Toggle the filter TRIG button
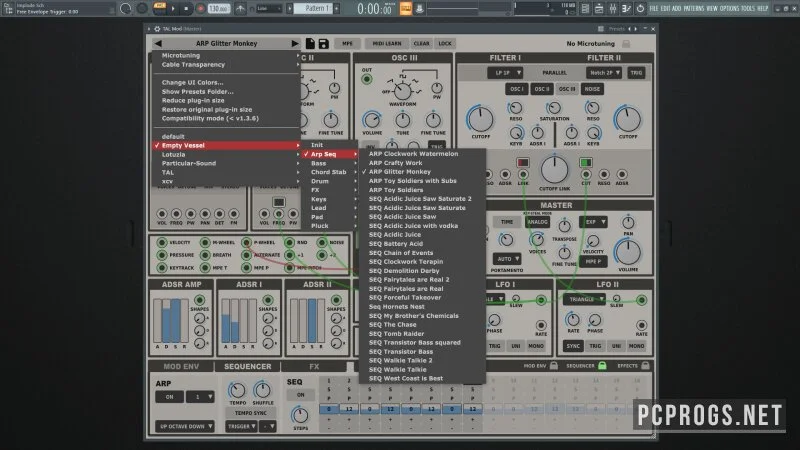This screenshot has height=450, width=800. pos(636,73)
